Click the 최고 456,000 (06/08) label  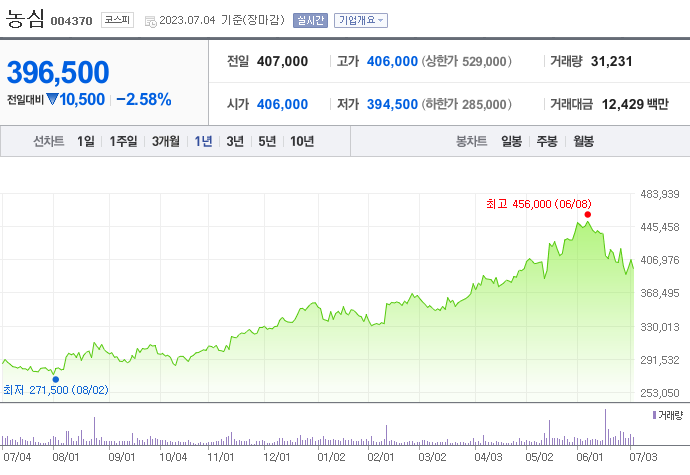pyautogui.click(x=539, y=204)
